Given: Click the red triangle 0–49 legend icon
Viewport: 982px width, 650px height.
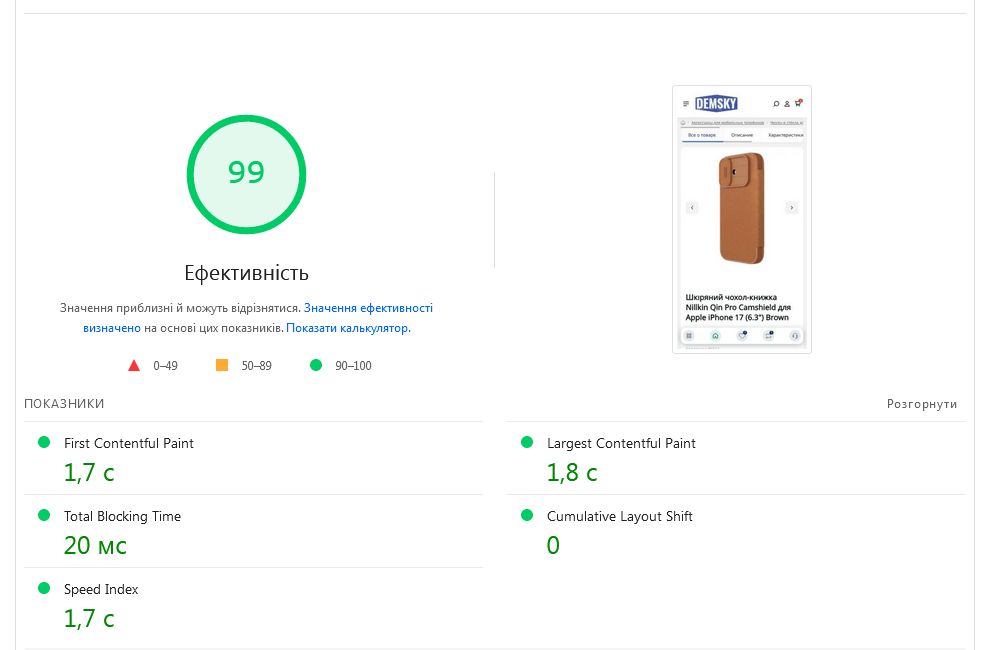Looking at the screenshot, I should (x=134, y=365).
